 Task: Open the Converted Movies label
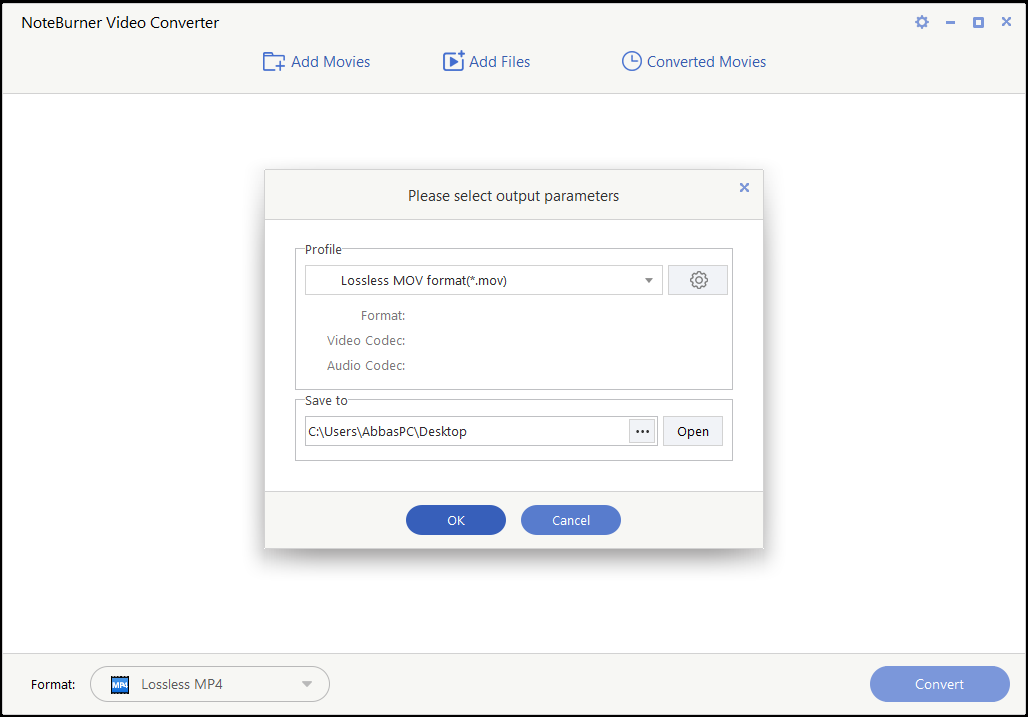[x=706, y=62]
